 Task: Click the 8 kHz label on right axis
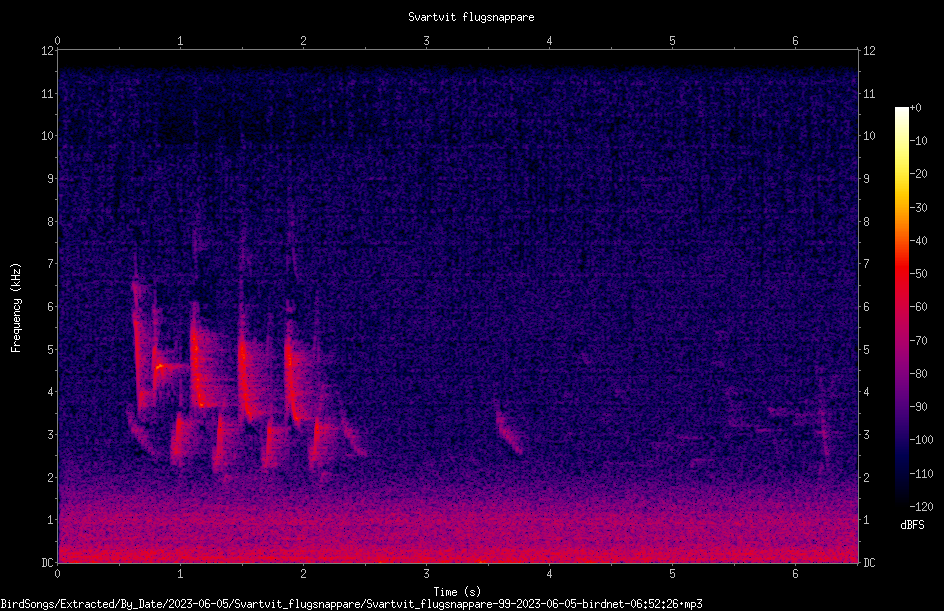coord(866,222)
